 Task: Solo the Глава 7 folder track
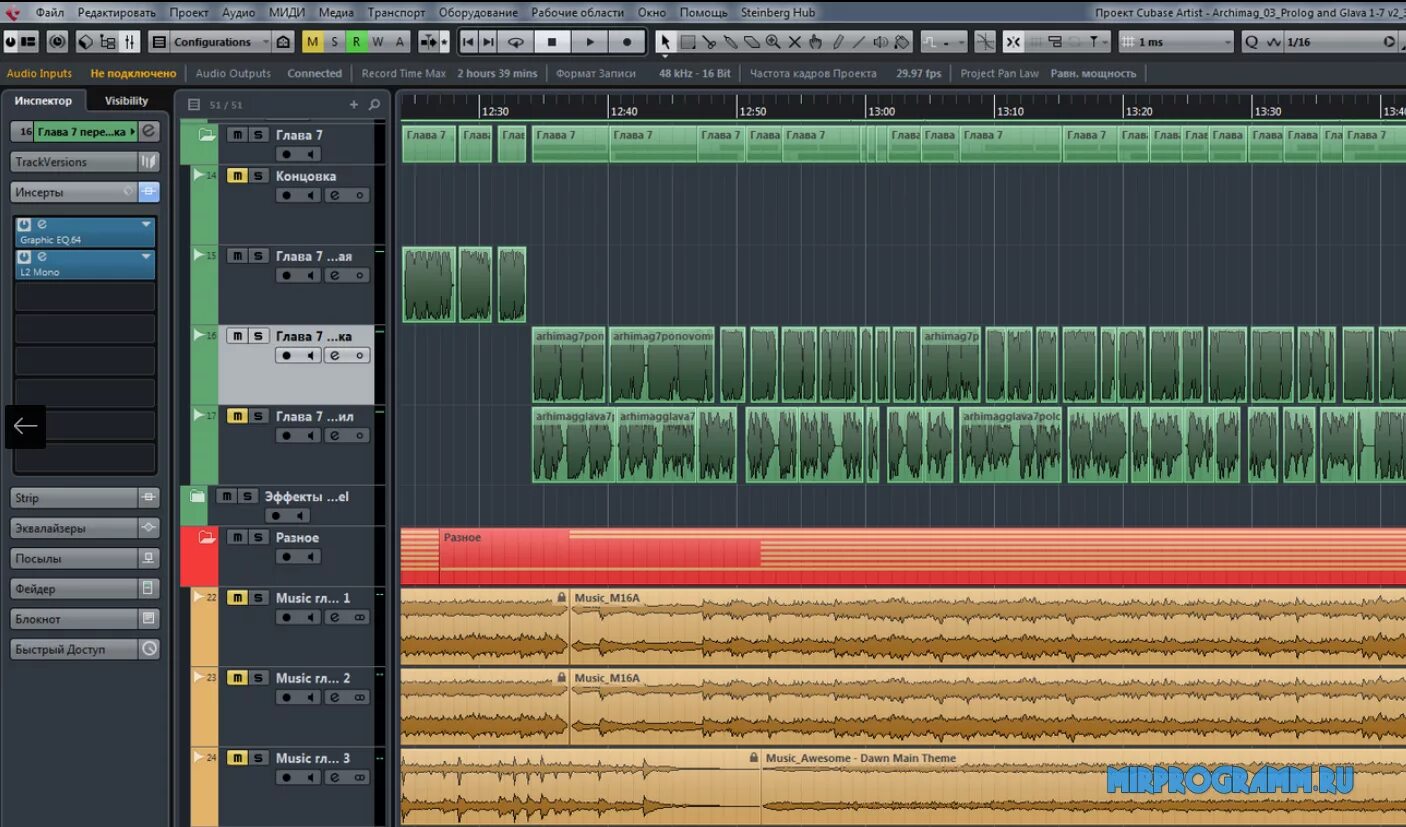pyautogui.click(x=258, y=134)
